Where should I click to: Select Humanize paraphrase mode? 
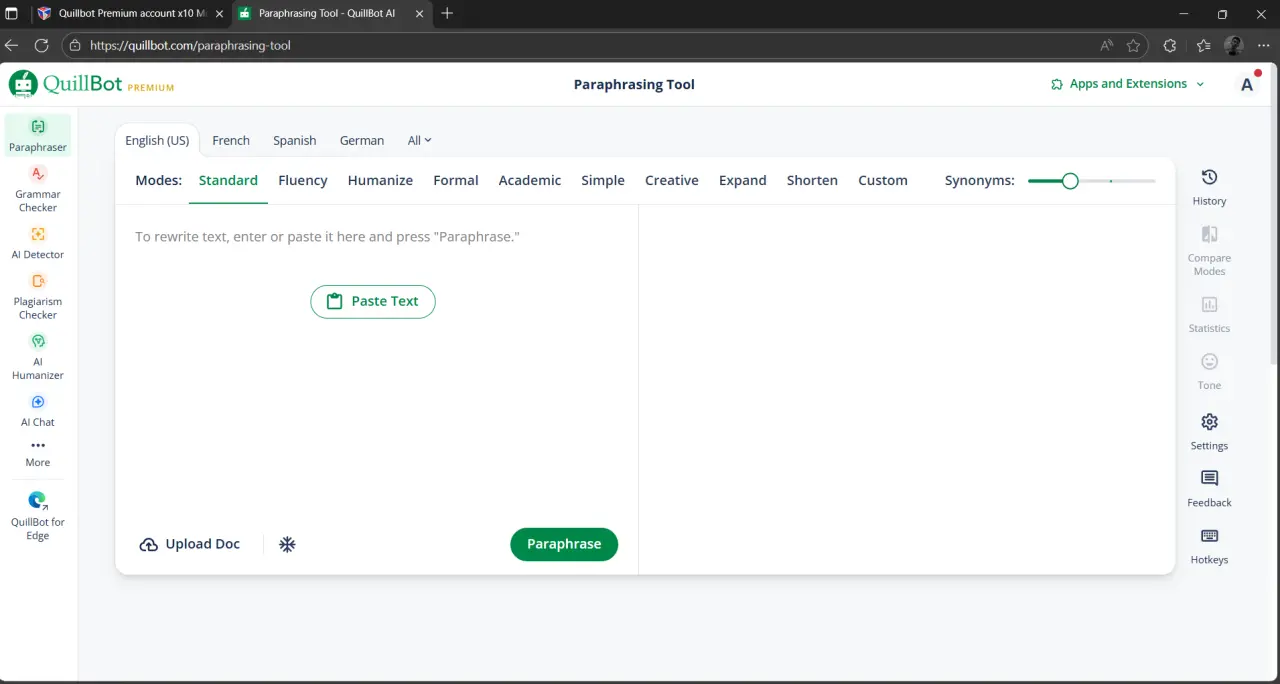[x=380, y=181]
